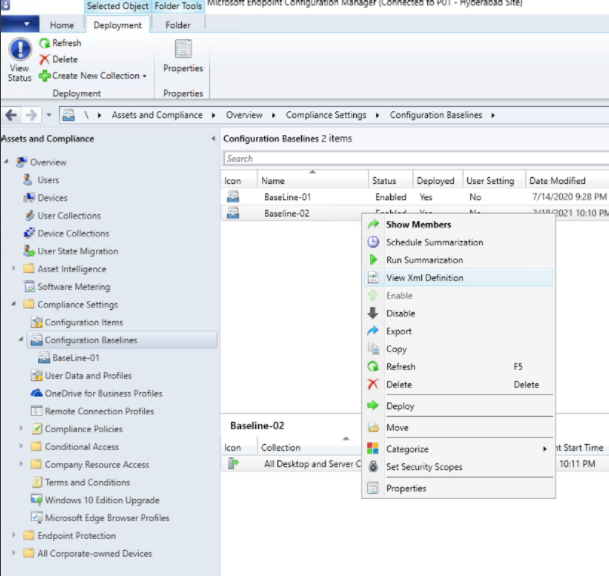Choose Deploy in the context menu
The height and width of the screenshot is (576, 609).
tap(458, 406)
